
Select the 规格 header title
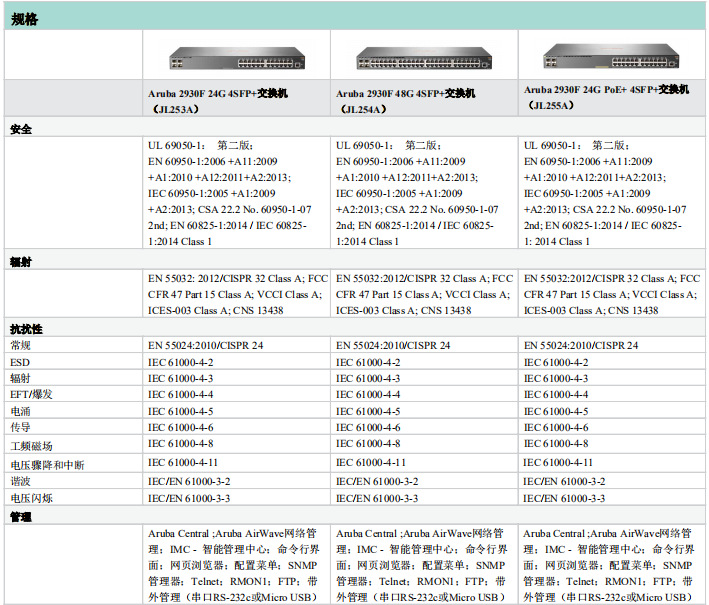coord(24,19)
